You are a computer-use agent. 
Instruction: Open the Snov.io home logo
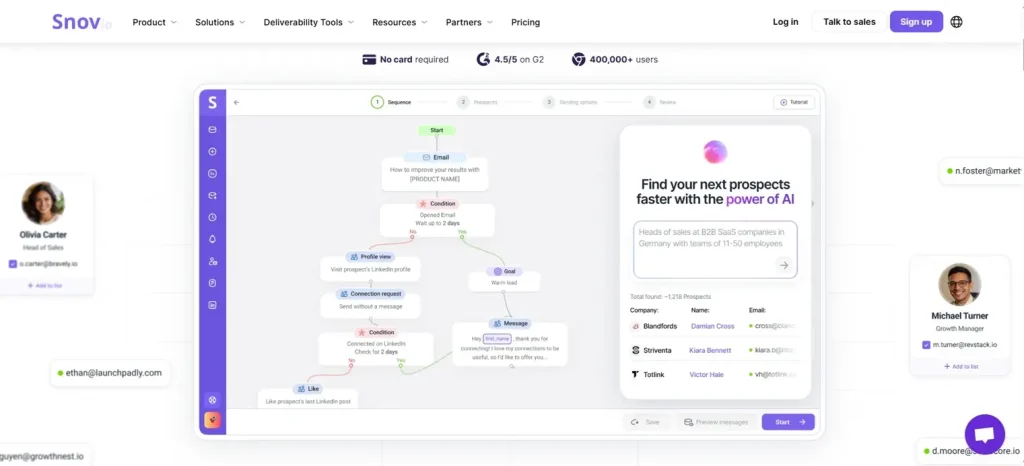(x=82, y=22)
